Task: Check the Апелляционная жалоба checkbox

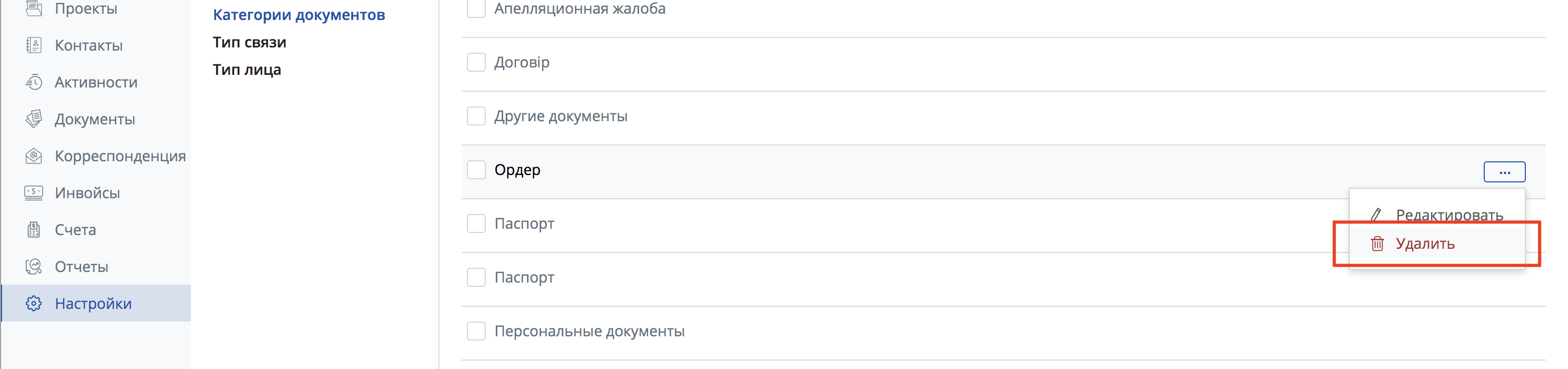Action: [x=476, y=8]
